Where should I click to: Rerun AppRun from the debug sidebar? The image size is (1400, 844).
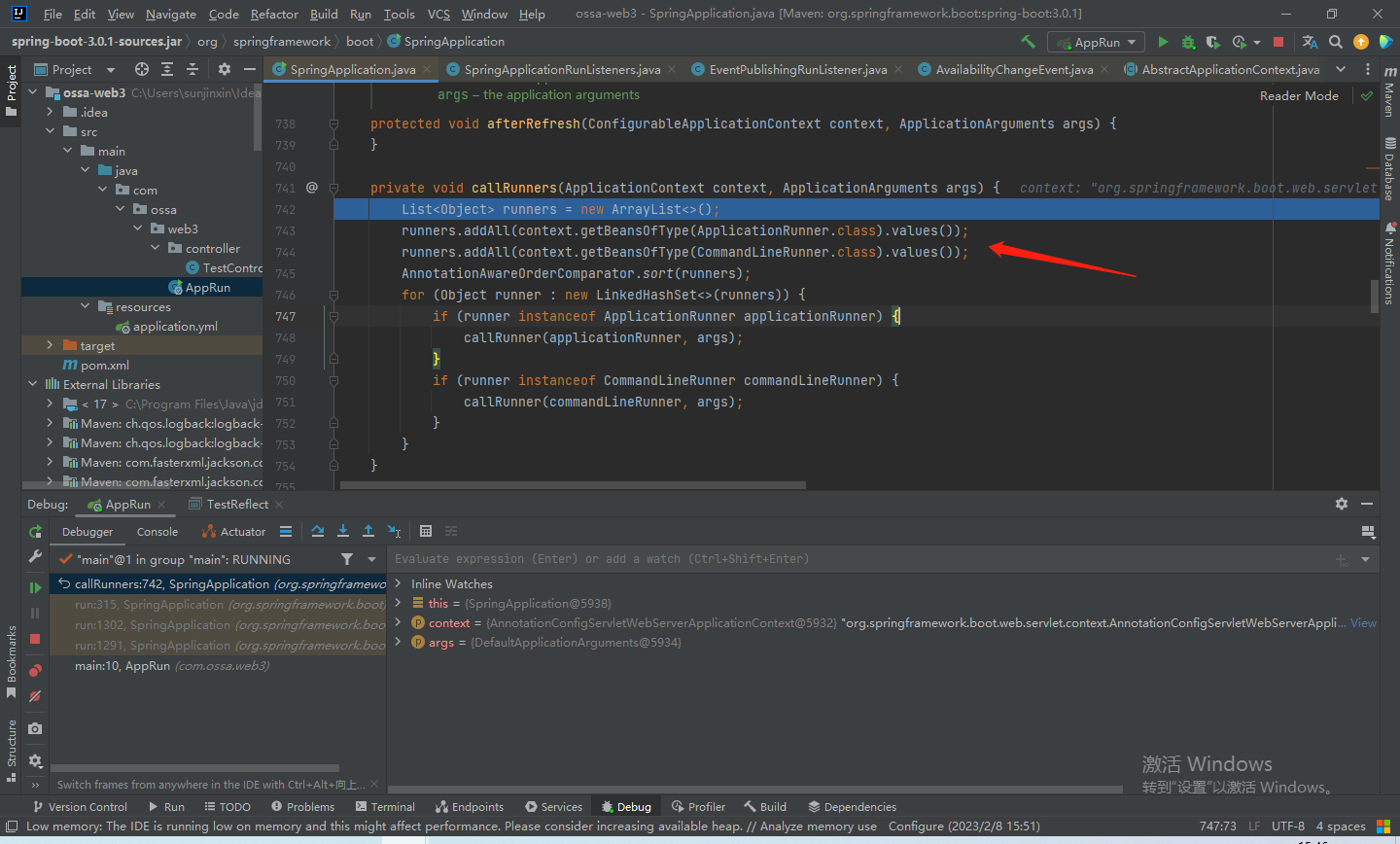pyautogui.click(x=35, y=532)
